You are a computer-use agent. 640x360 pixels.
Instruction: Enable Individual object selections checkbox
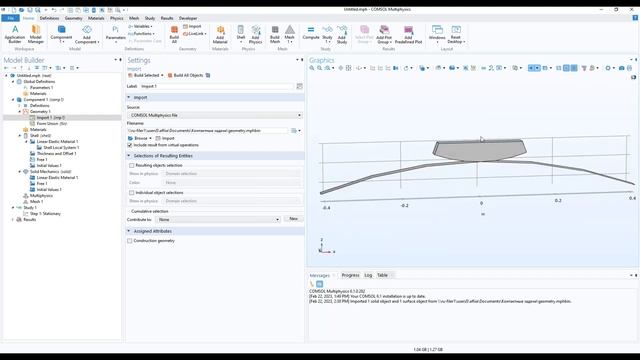point(131,193)
